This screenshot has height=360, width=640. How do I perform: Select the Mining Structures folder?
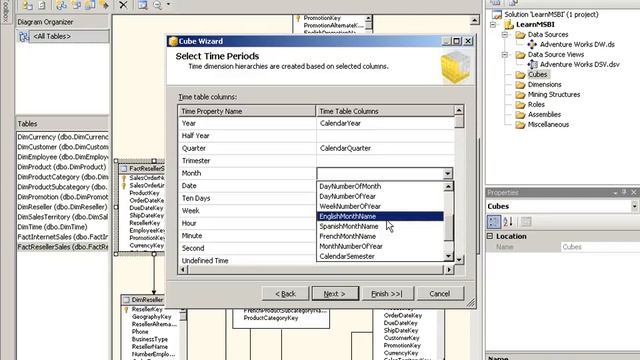coord(553,94)
